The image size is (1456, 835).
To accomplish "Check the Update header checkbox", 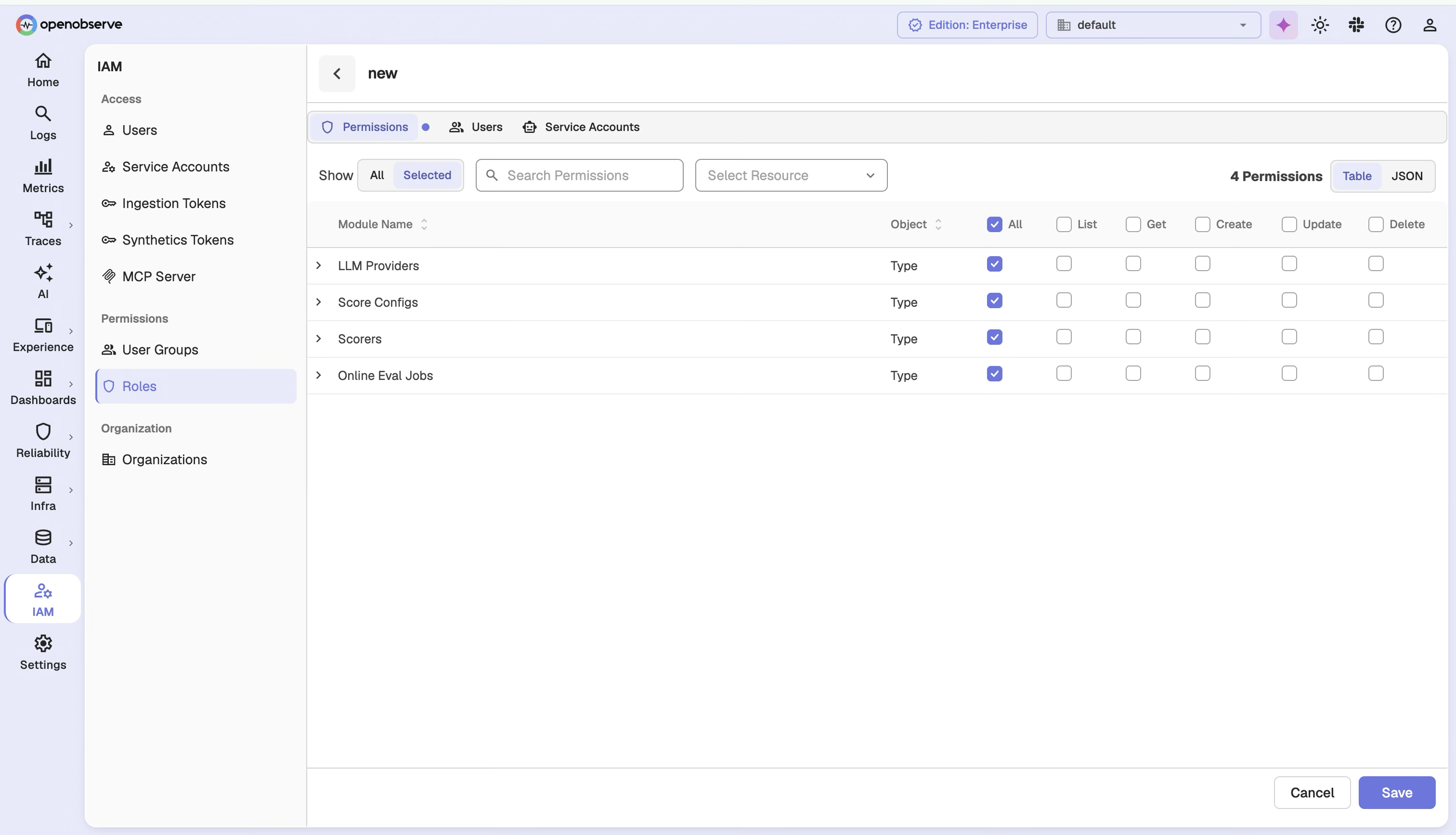I will point(1289,224).
